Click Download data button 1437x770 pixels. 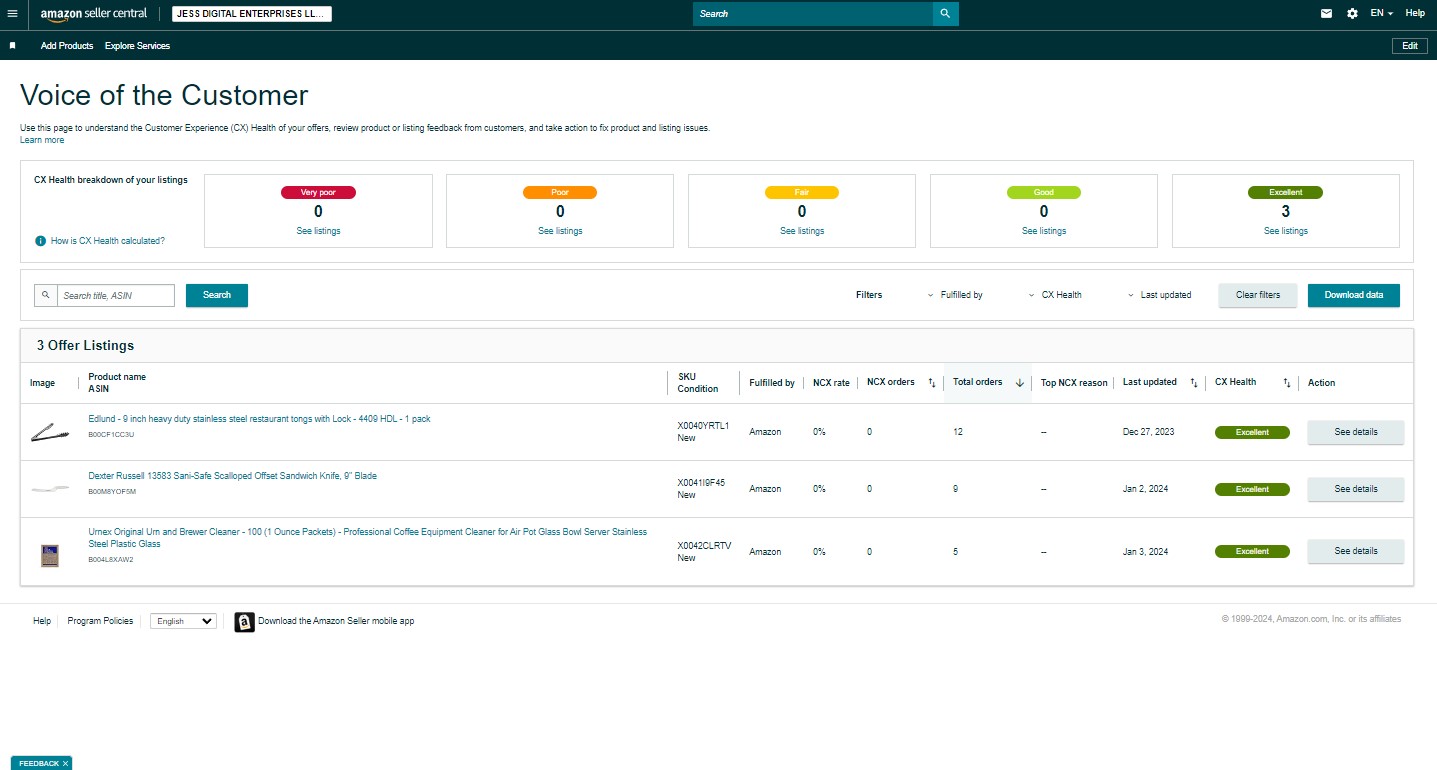[x=1354, y=295]
